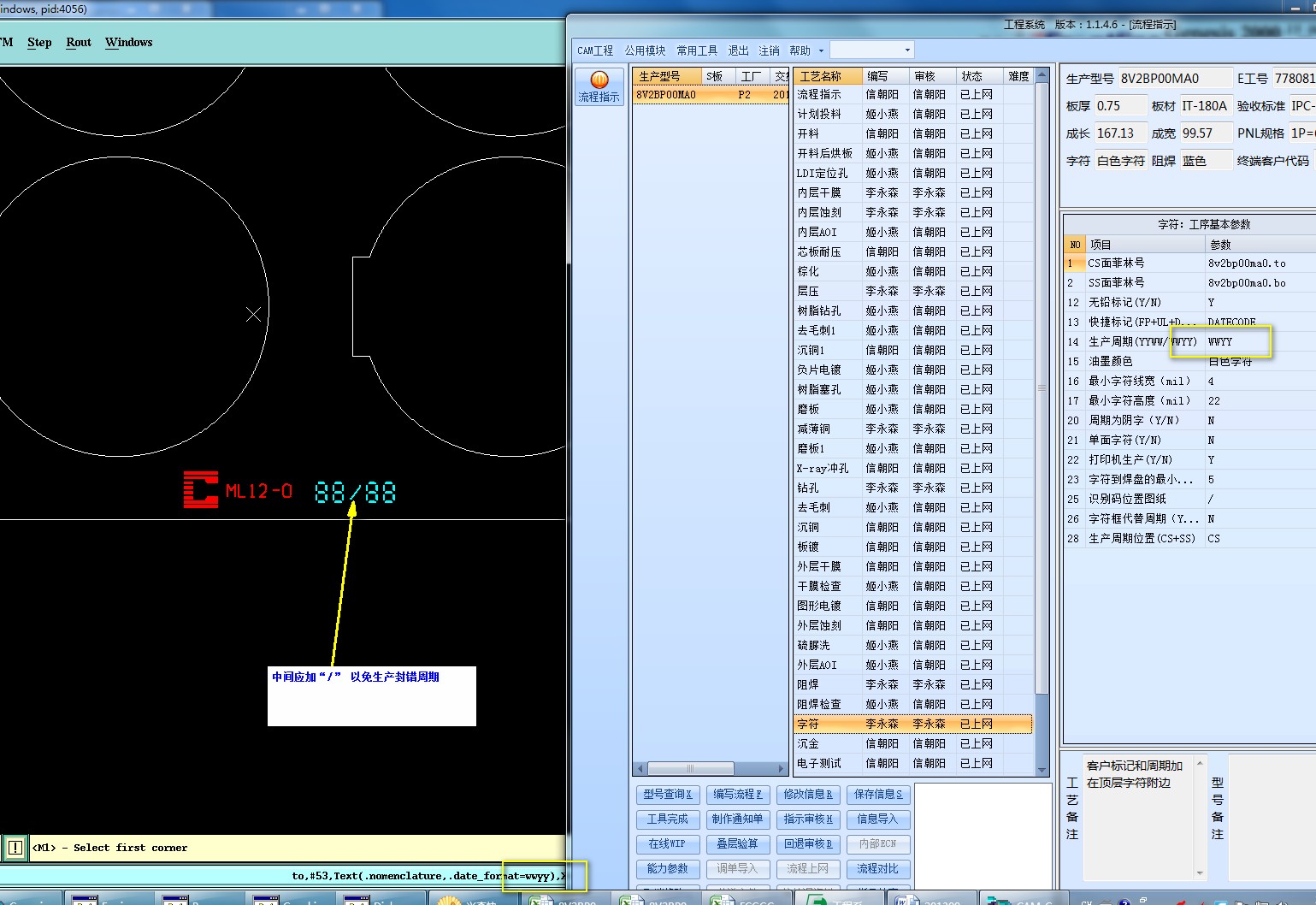Viewport: 1316px width, 905px height.
Task: Click the red C logo in the CAM view
Action: tap(201, 490)
